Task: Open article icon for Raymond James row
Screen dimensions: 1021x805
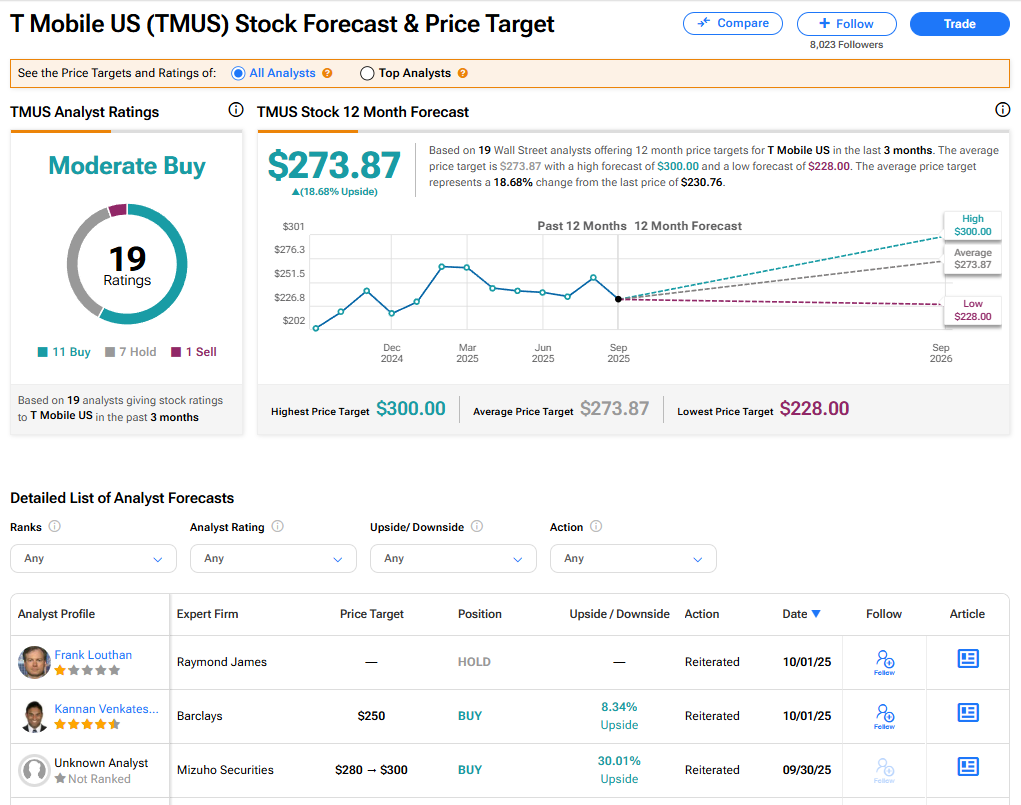Action: 967,658
